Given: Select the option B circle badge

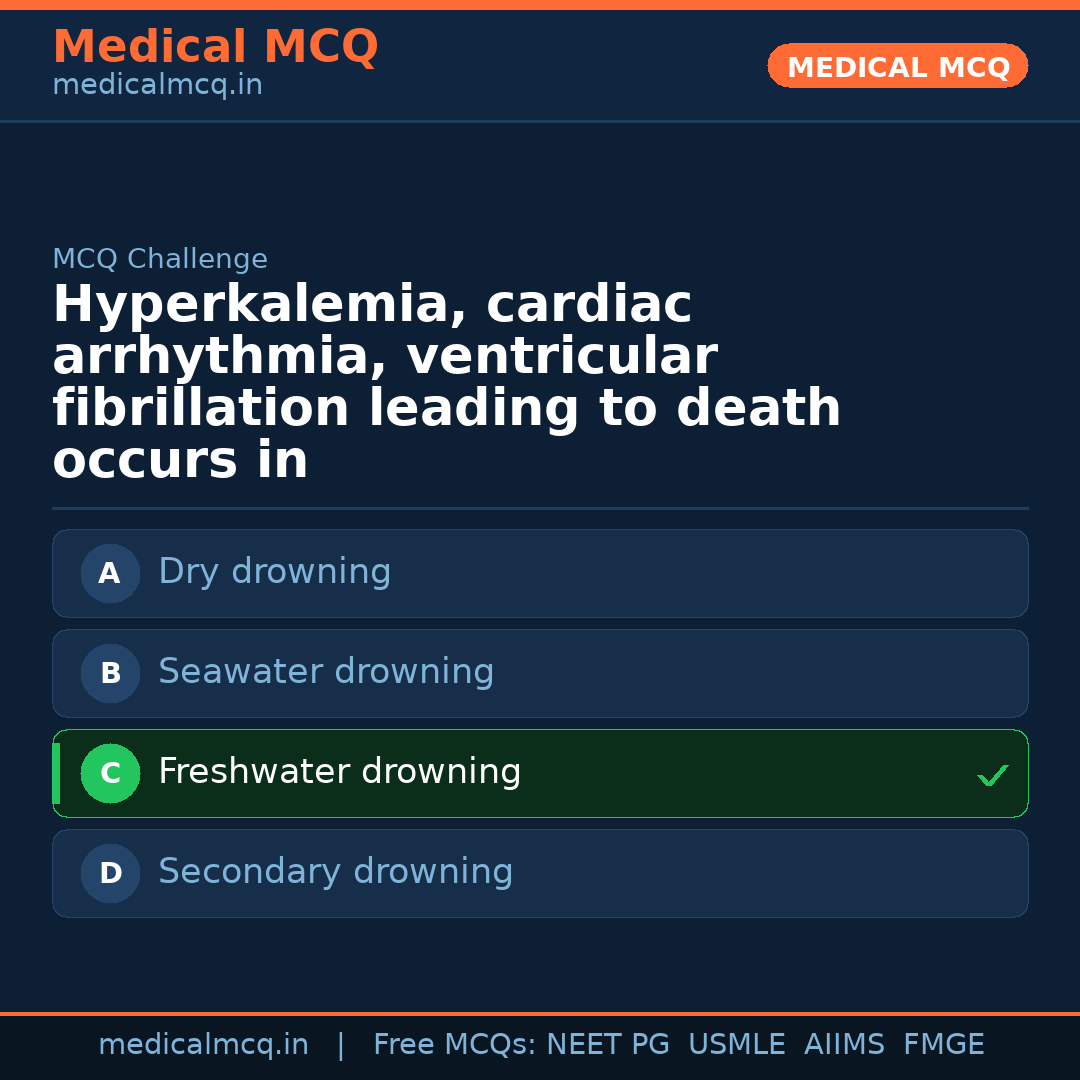Looking at the screenshot, I should click(110, 673).
